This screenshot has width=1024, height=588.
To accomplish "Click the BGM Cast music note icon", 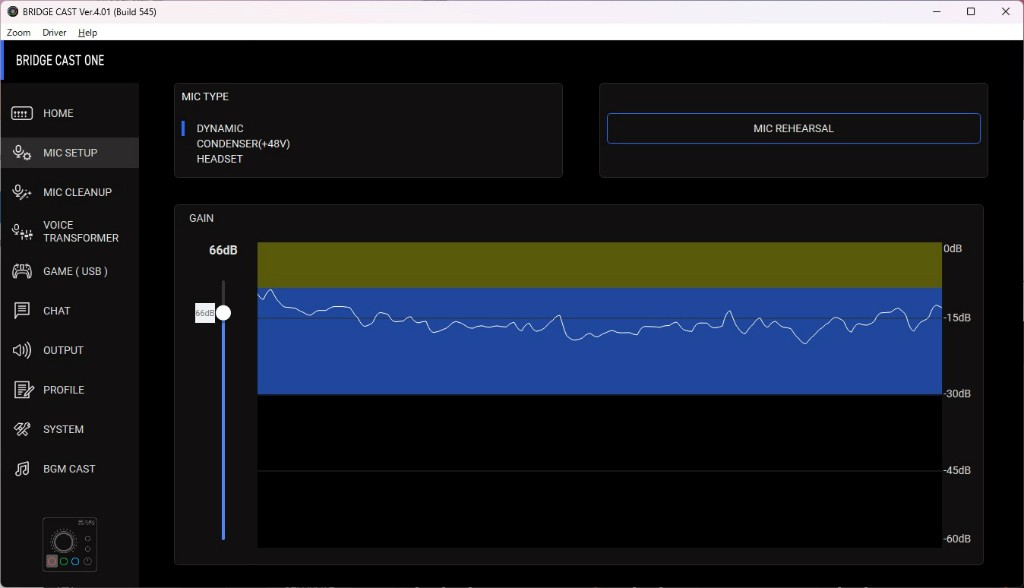I will (22, 469).
